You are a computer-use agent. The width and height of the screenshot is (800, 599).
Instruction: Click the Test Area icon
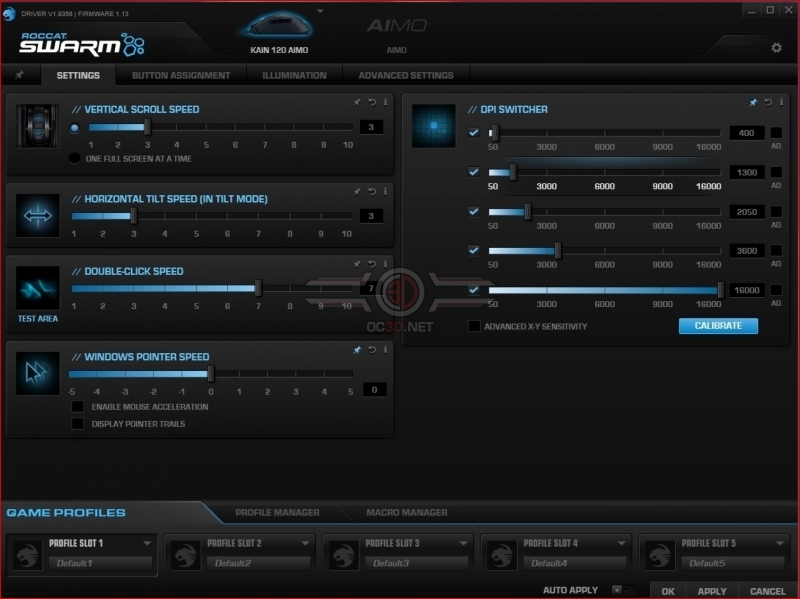point(38,288)
